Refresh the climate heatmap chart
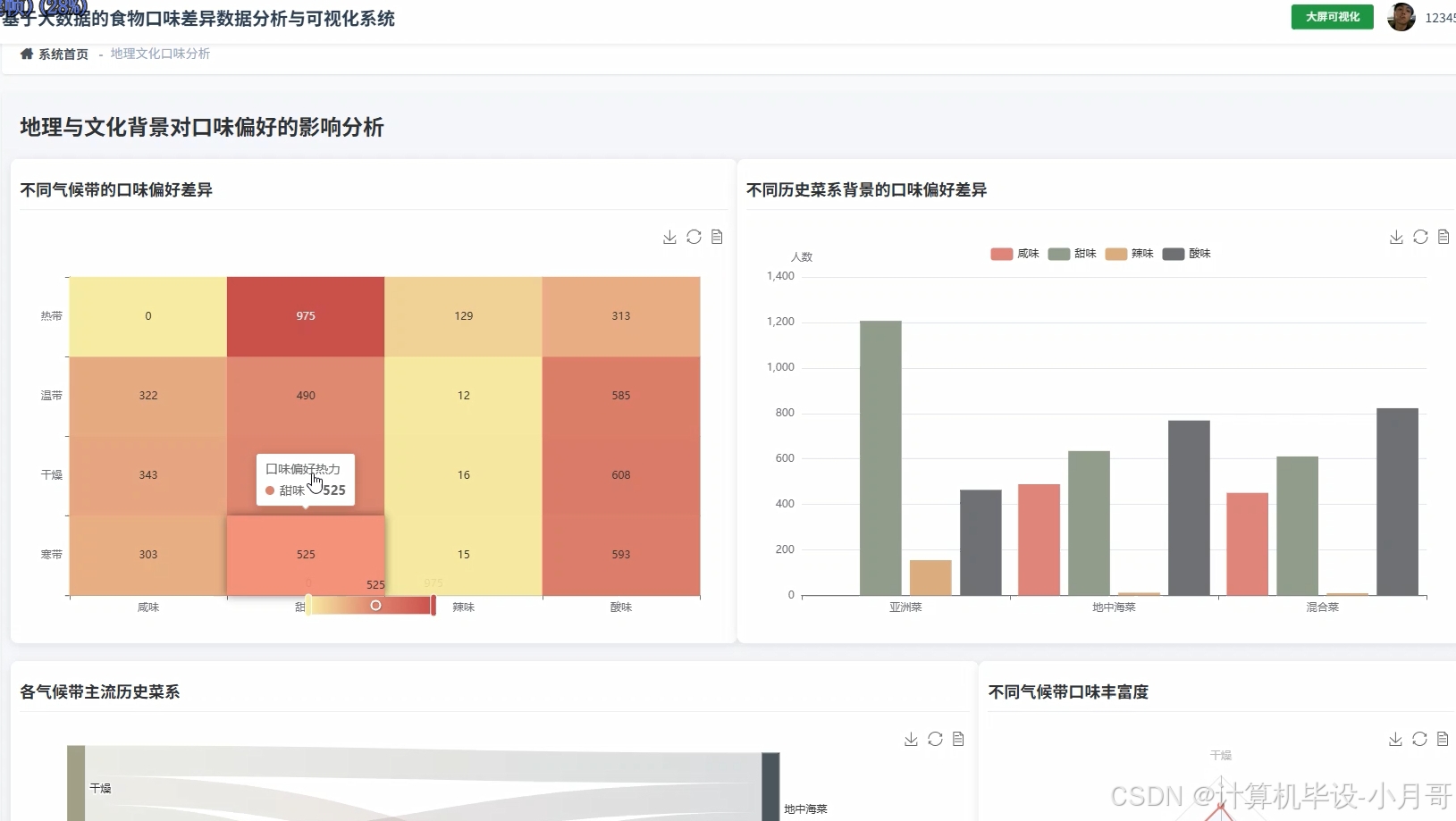 click(x=694, y=237)
